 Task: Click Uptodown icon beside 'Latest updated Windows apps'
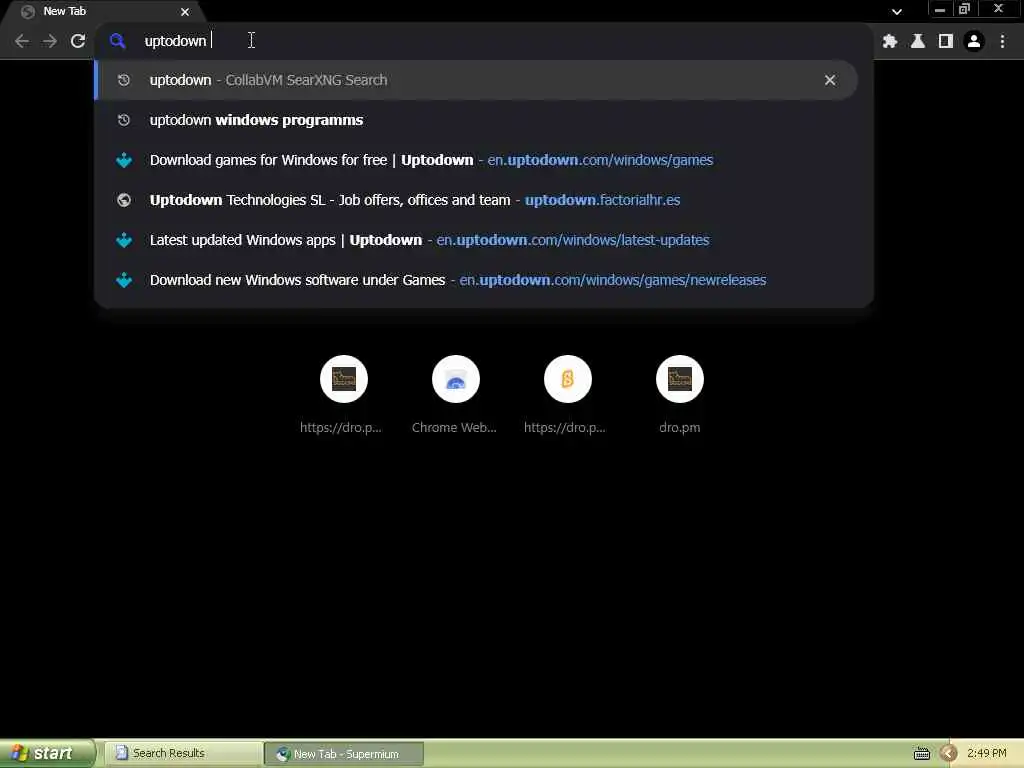coord(123,240)
